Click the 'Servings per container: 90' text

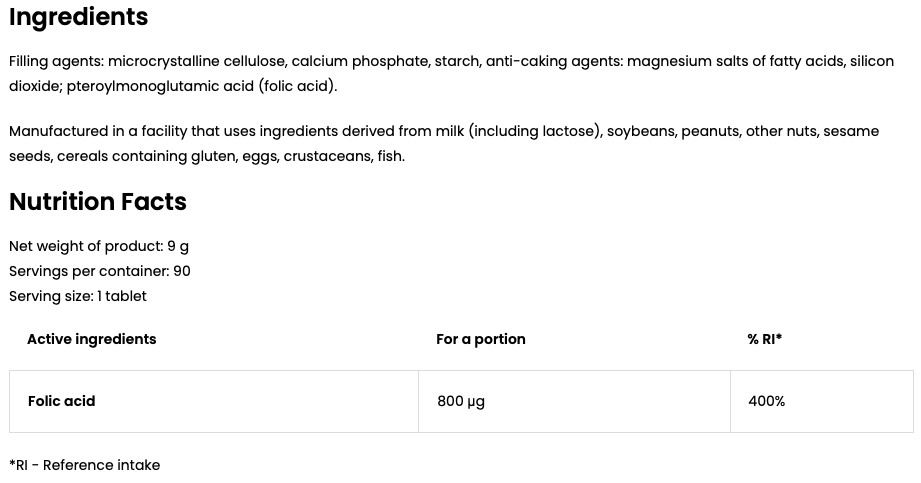99,271
